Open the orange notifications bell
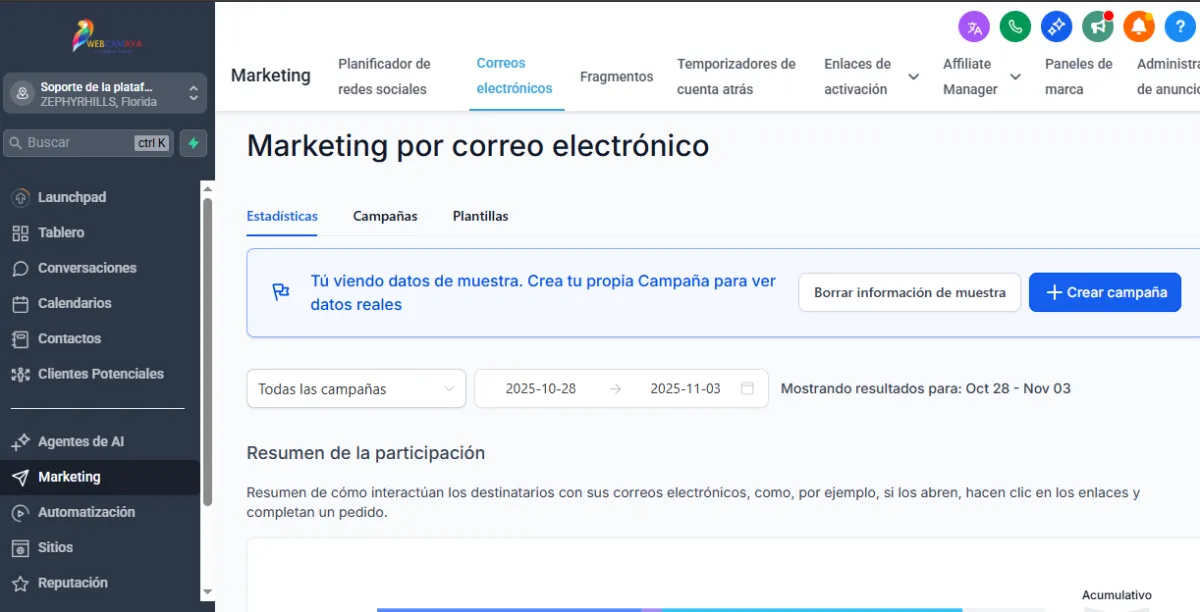This screenshot has width=1200, height=612. tap(1139, 27)
